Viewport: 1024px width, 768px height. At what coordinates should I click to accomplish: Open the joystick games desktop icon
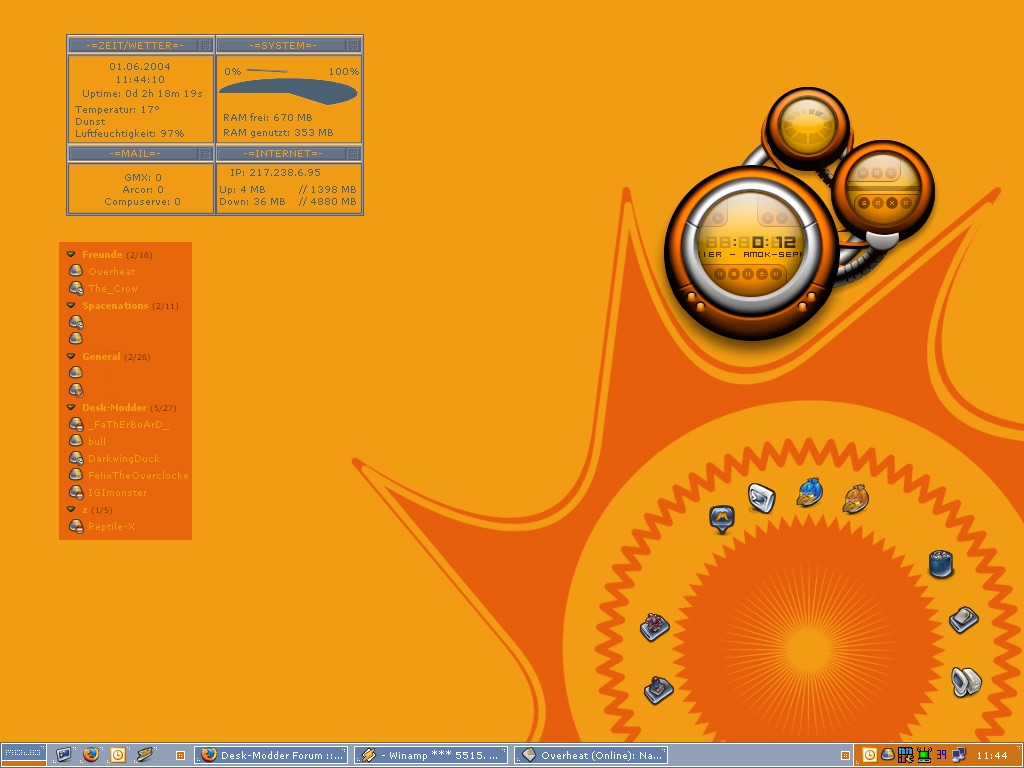coord(658,690)
